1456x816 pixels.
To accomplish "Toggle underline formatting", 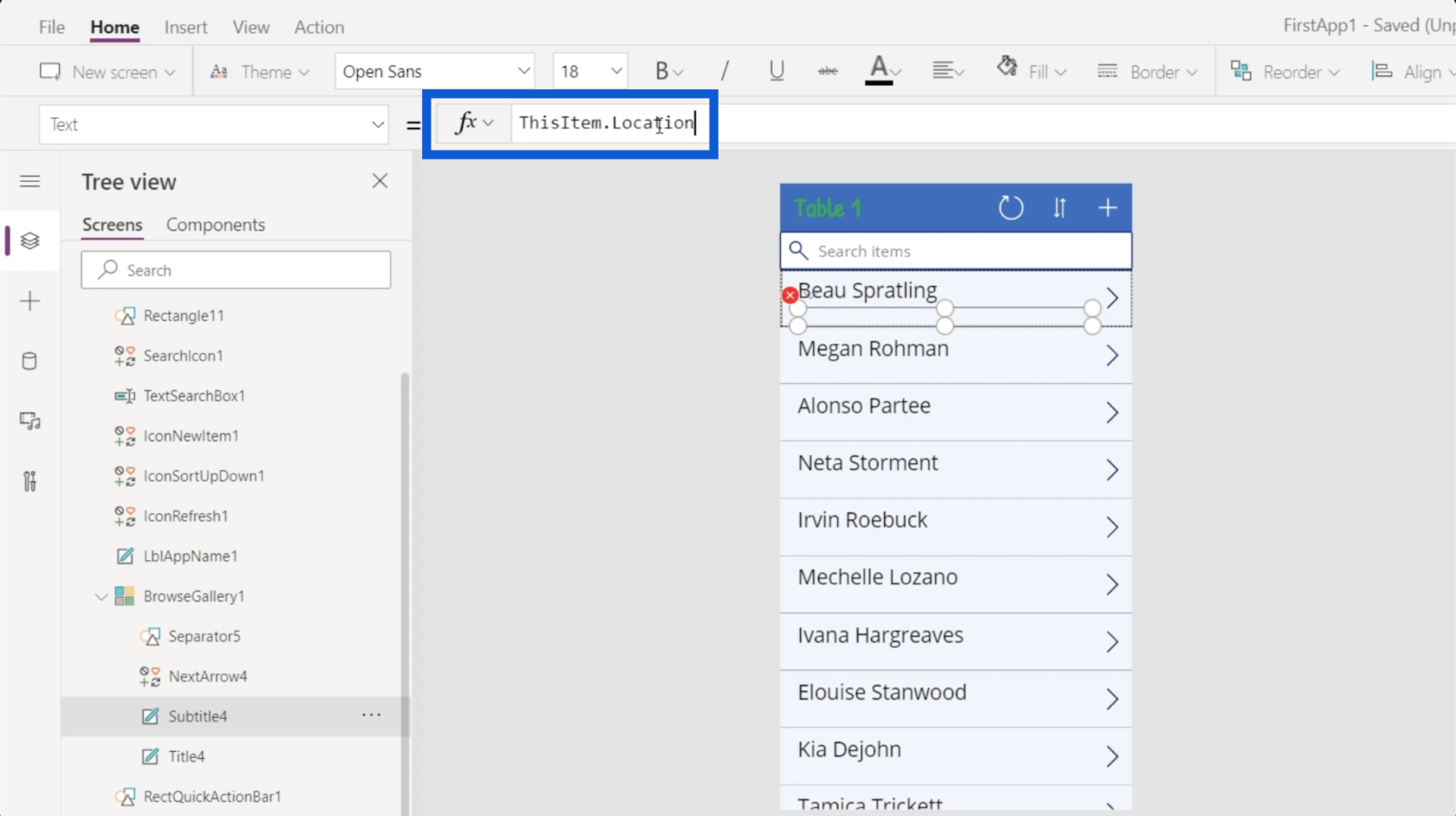I will click(x=777, y=71).
